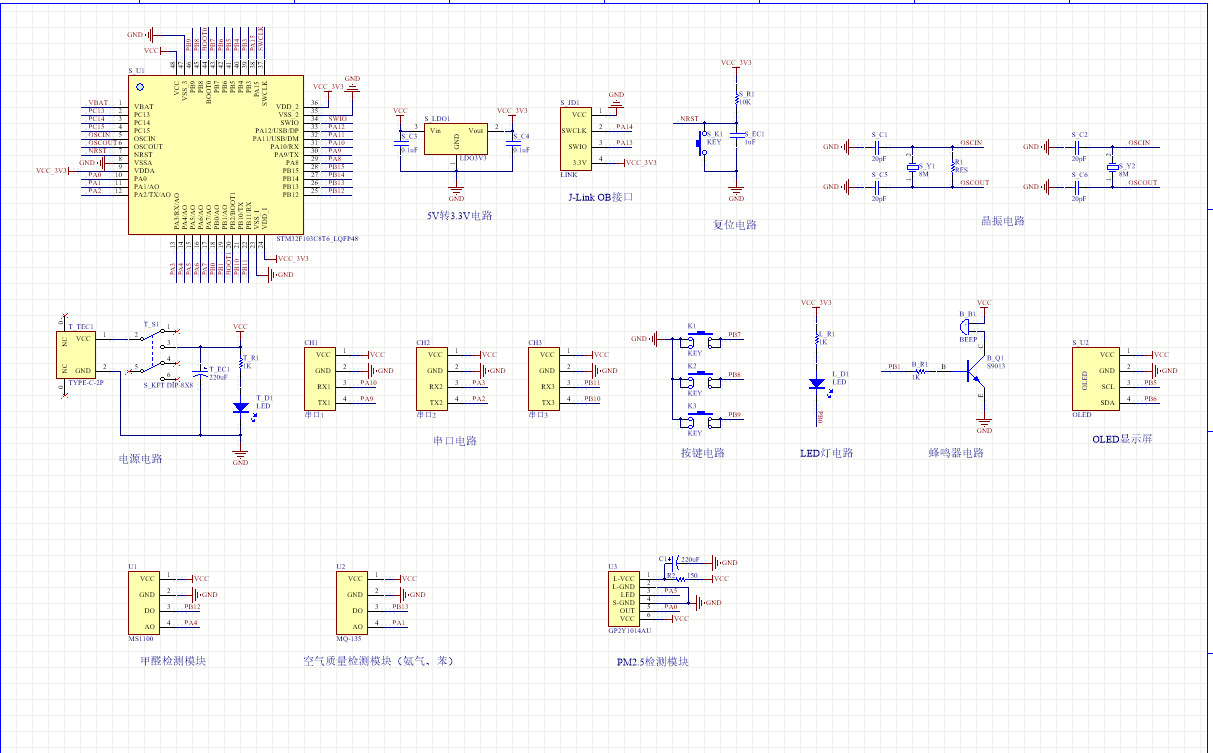Select the '晶振电路' caption text
This screenshot has width=1213, height=753.
click(1002, 221)
